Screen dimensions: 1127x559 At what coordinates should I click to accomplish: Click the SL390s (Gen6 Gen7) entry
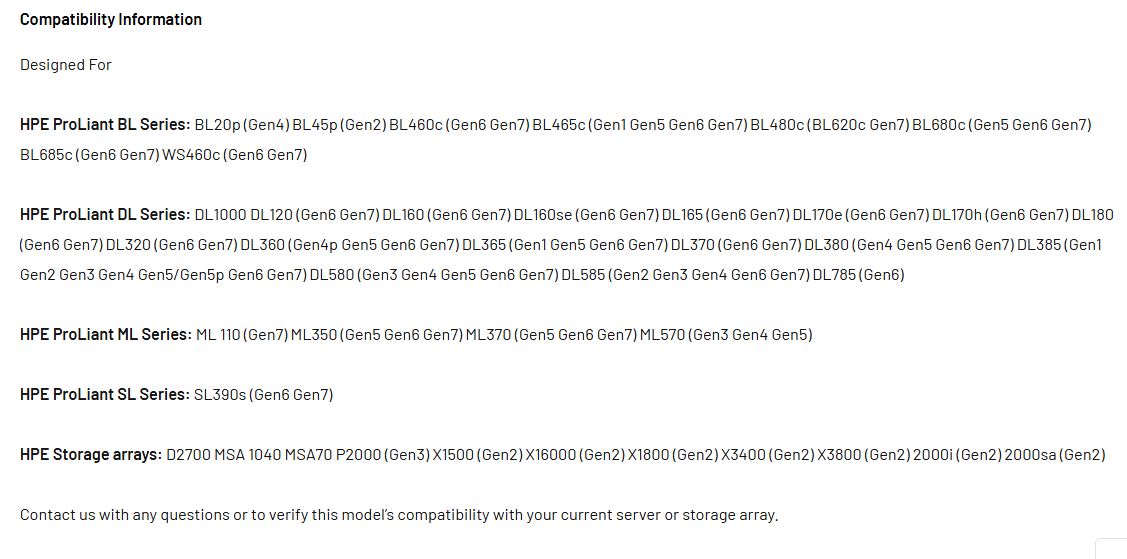pos(264,394)
